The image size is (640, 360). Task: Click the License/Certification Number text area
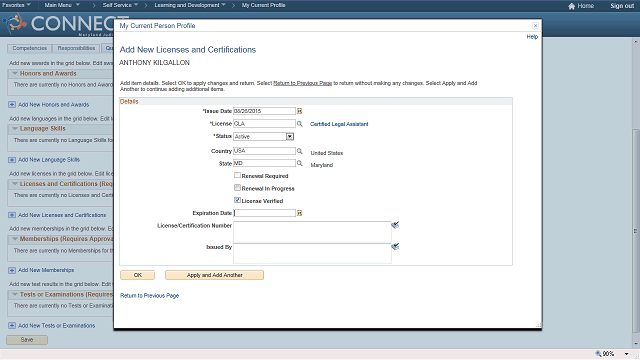(x=312, y=232)
